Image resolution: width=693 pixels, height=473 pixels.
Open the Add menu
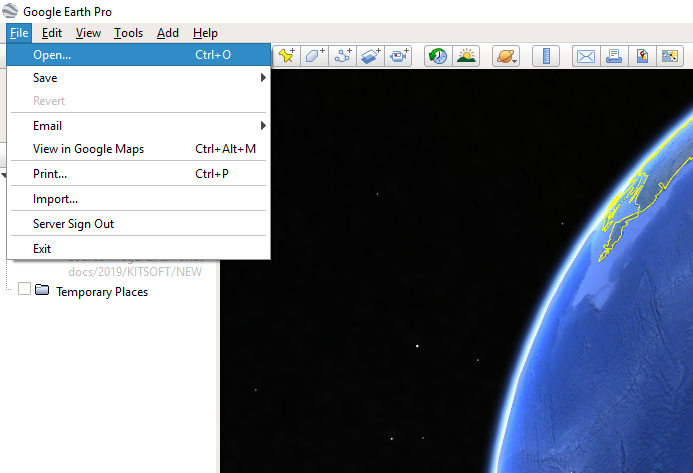coord(168,33)
